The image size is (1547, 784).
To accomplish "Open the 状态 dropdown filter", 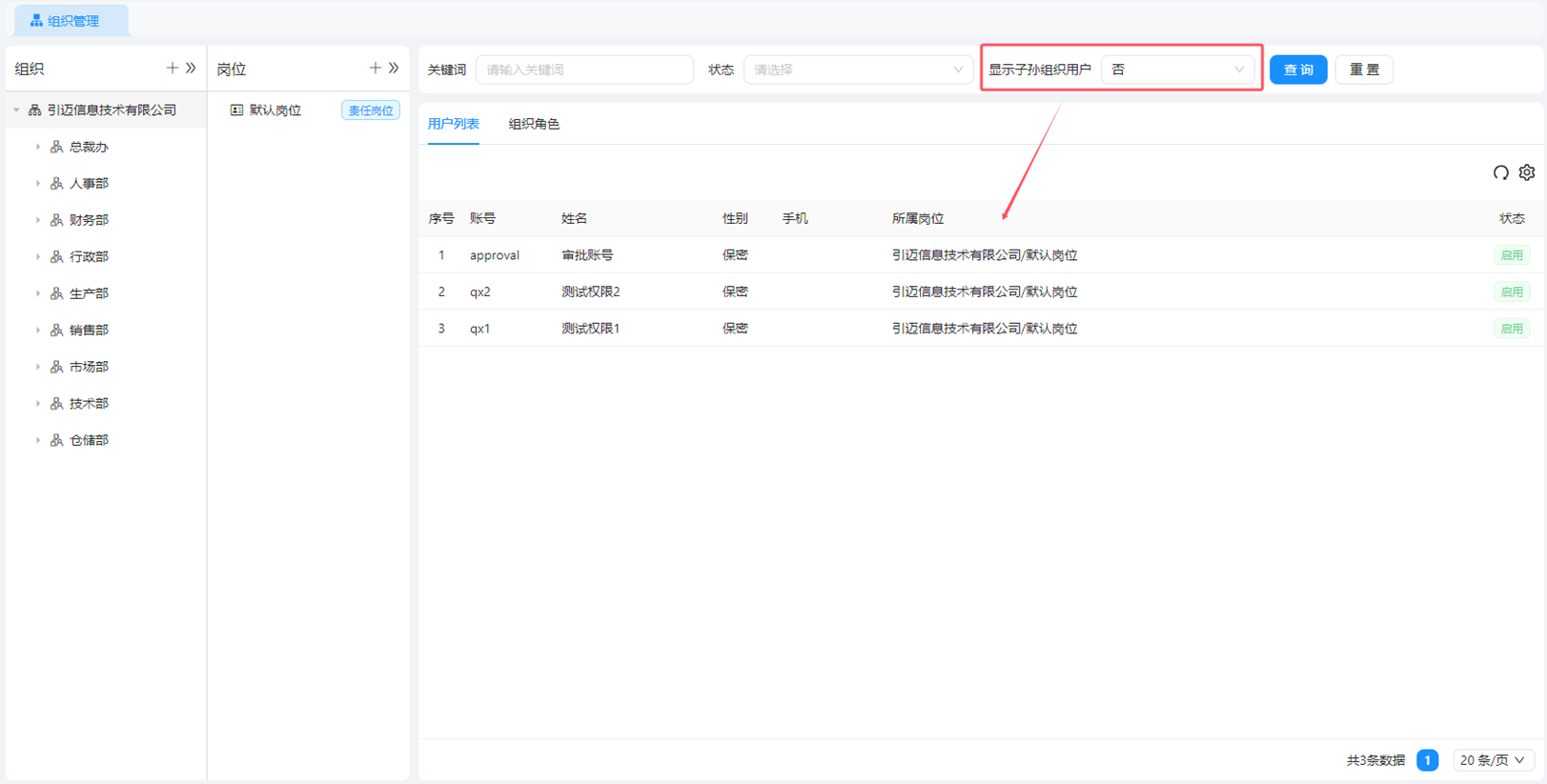I will [857, 70].
